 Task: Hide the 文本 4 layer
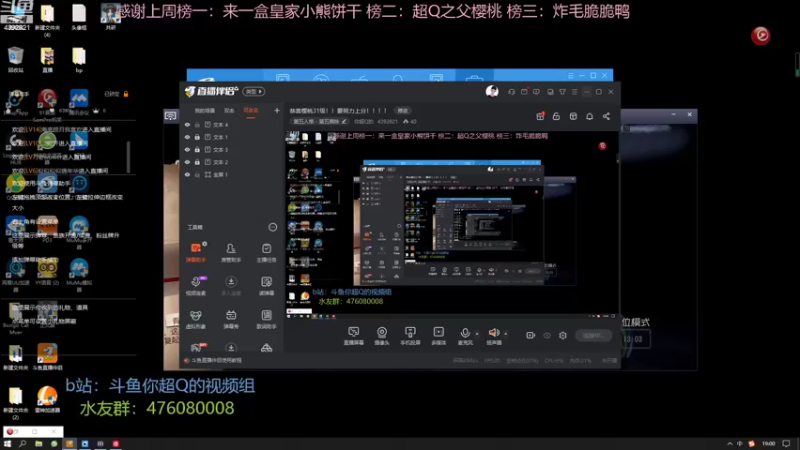[x=187, y=124]
